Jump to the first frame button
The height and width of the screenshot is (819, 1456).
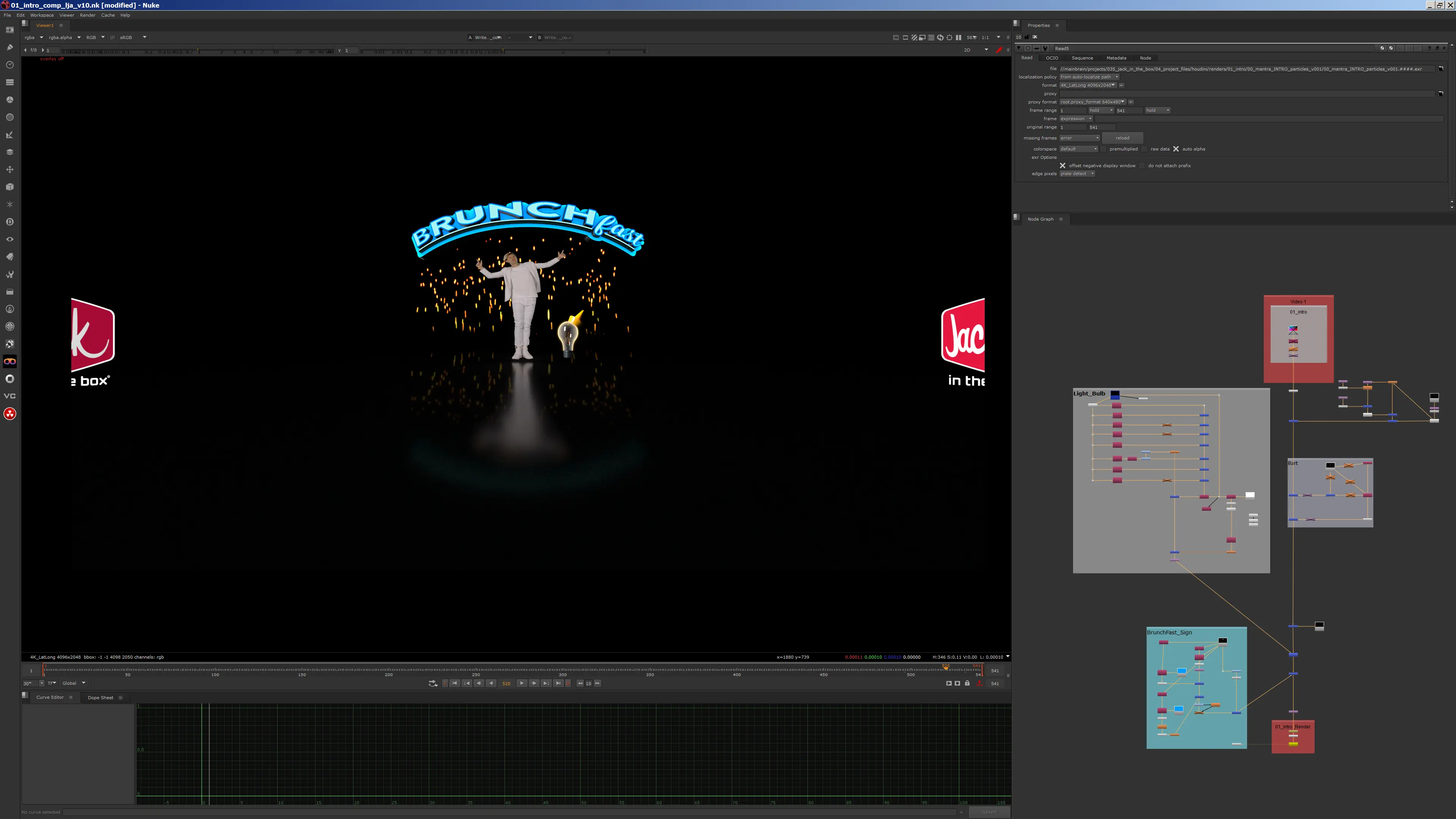tap(455, 683)
